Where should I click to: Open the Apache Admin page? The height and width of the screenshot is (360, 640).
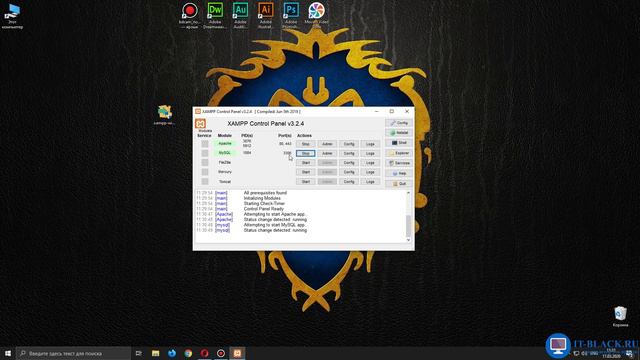click(327, 144)
